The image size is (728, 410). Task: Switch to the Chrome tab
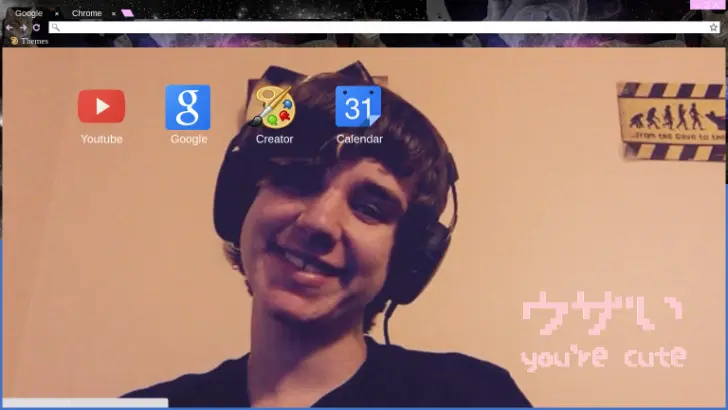[87, 13]
